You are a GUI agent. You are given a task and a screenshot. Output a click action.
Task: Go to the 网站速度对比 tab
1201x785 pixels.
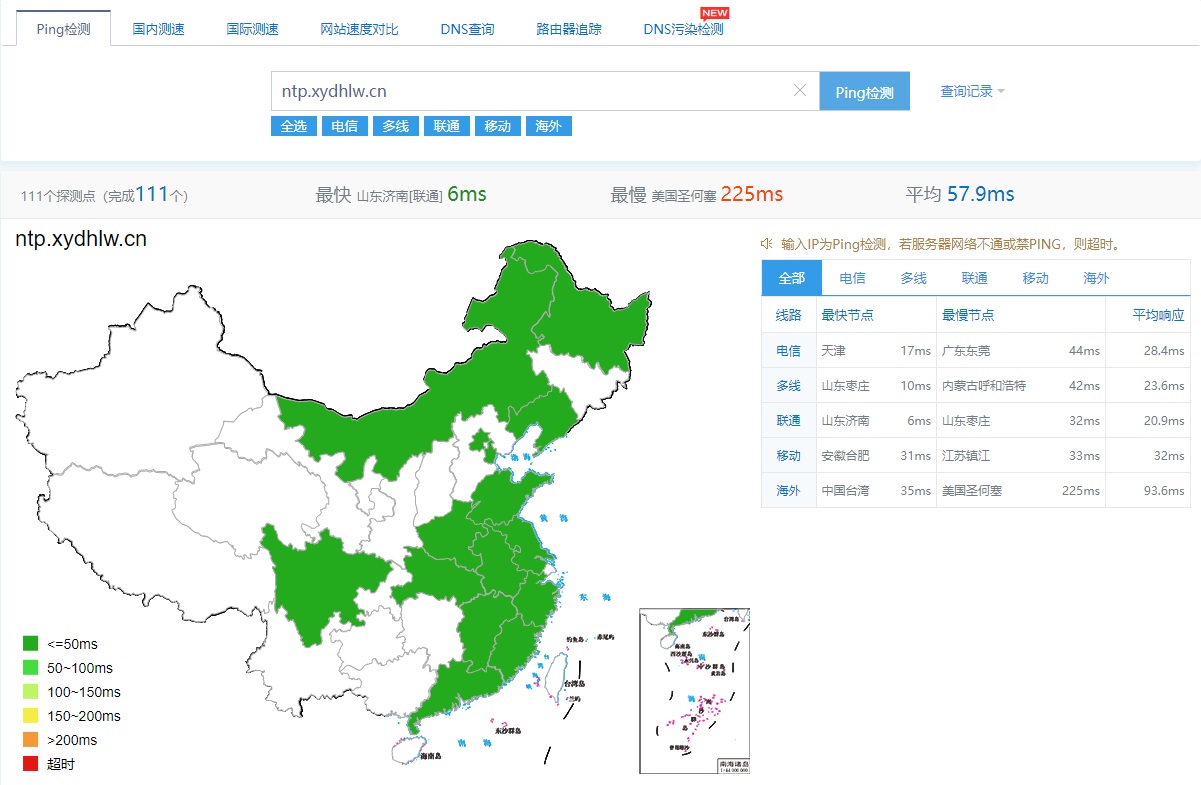pos(360,29)
